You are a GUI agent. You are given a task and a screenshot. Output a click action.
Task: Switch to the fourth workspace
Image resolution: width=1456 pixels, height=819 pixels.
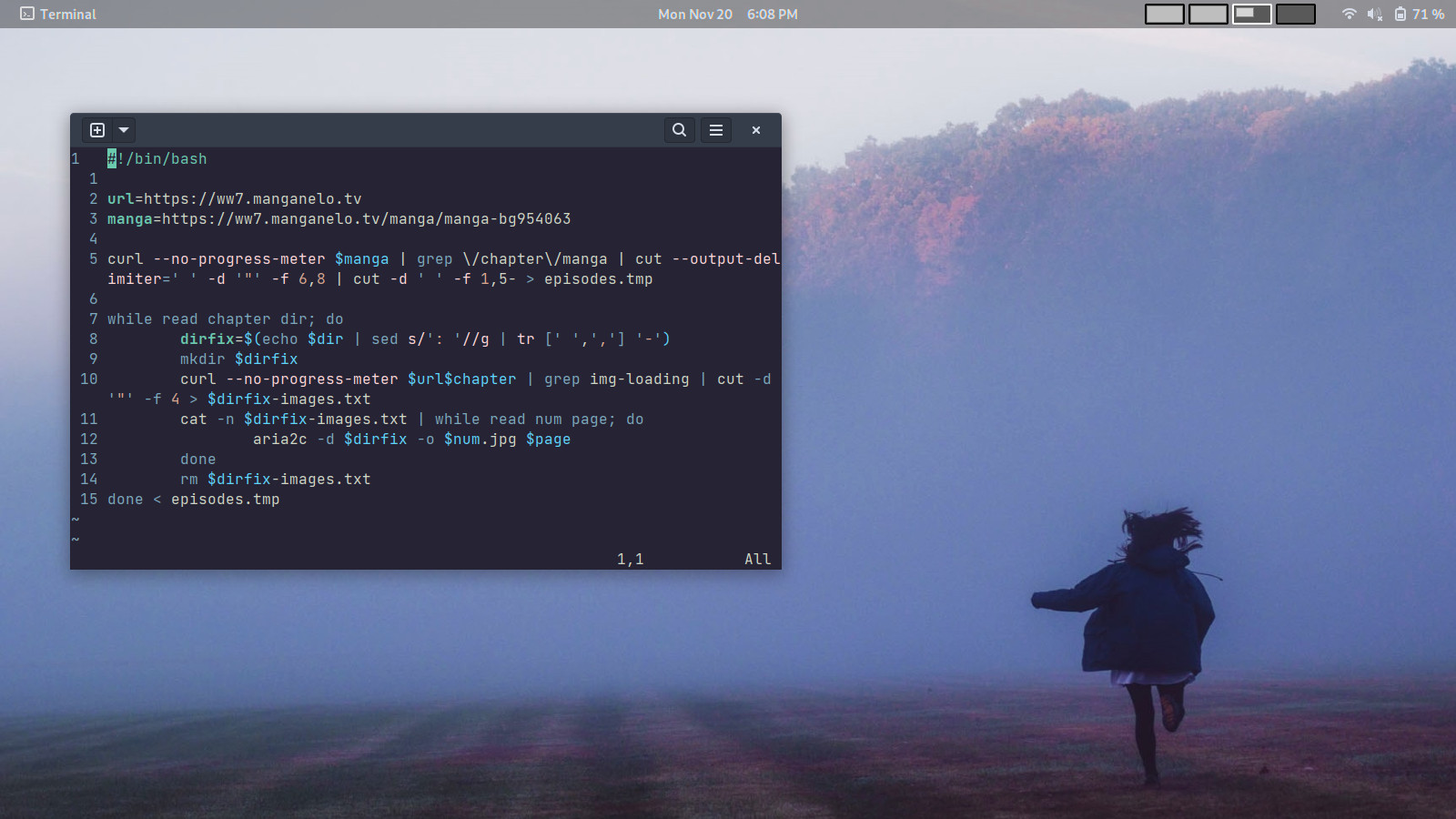1295,15
